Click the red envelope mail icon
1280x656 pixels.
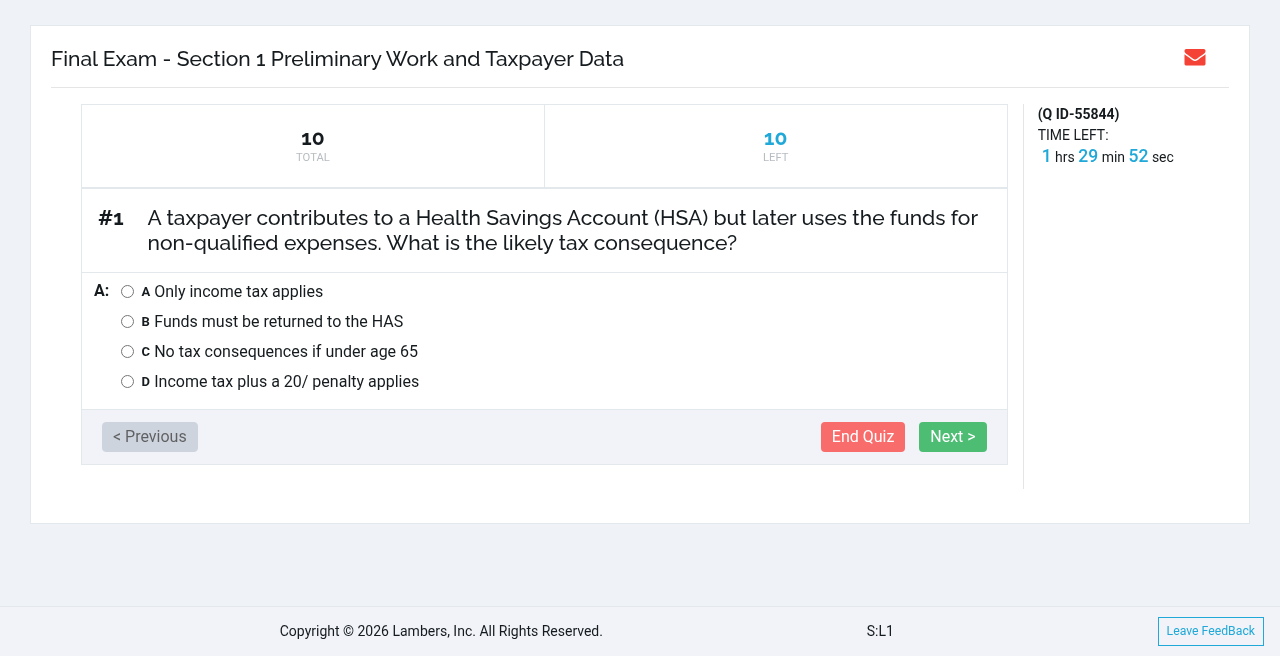1194,58
